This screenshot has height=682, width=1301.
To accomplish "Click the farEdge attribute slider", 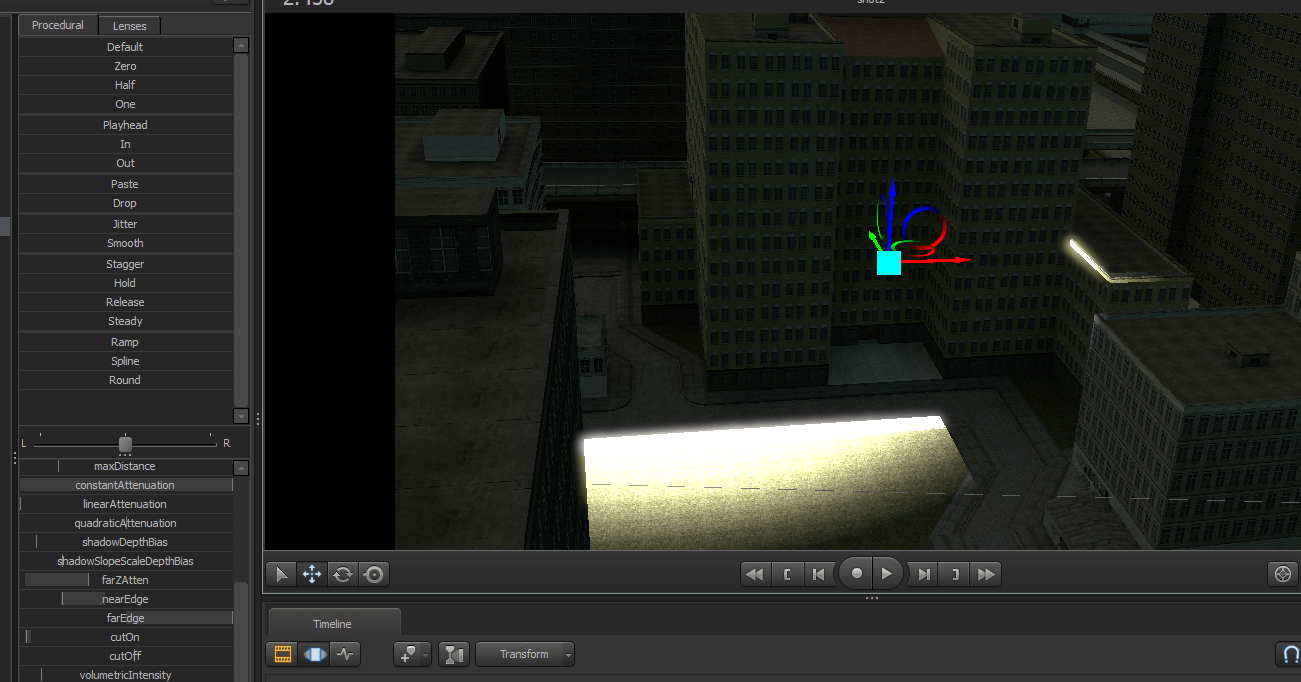I will coord(126,618).
